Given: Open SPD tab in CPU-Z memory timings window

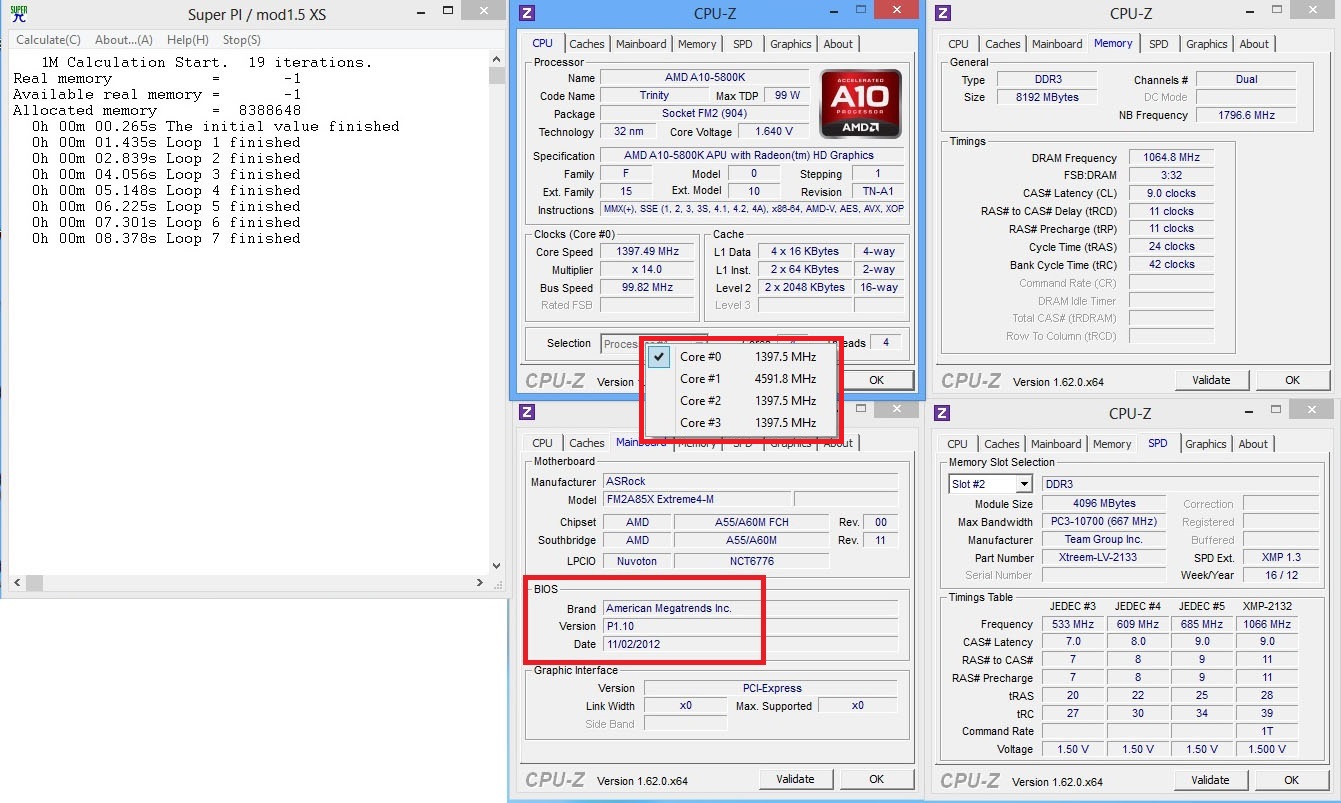Looking at the screenshot, I should pos(1158,44).
